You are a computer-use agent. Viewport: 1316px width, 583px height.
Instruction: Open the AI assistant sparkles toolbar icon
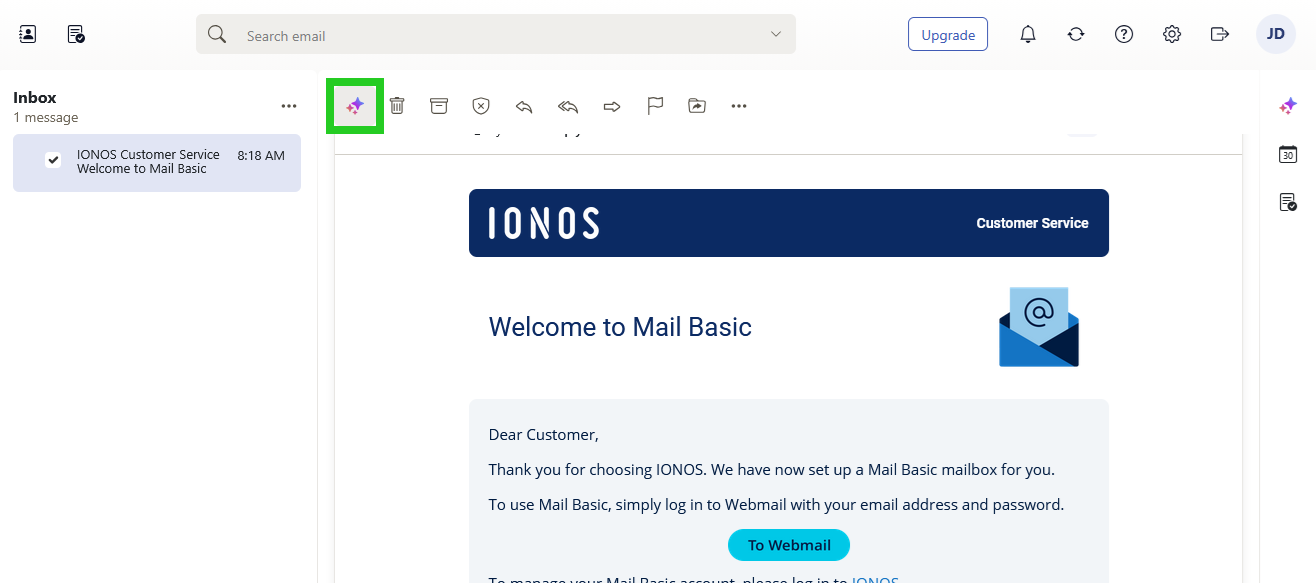click(354, 105)
